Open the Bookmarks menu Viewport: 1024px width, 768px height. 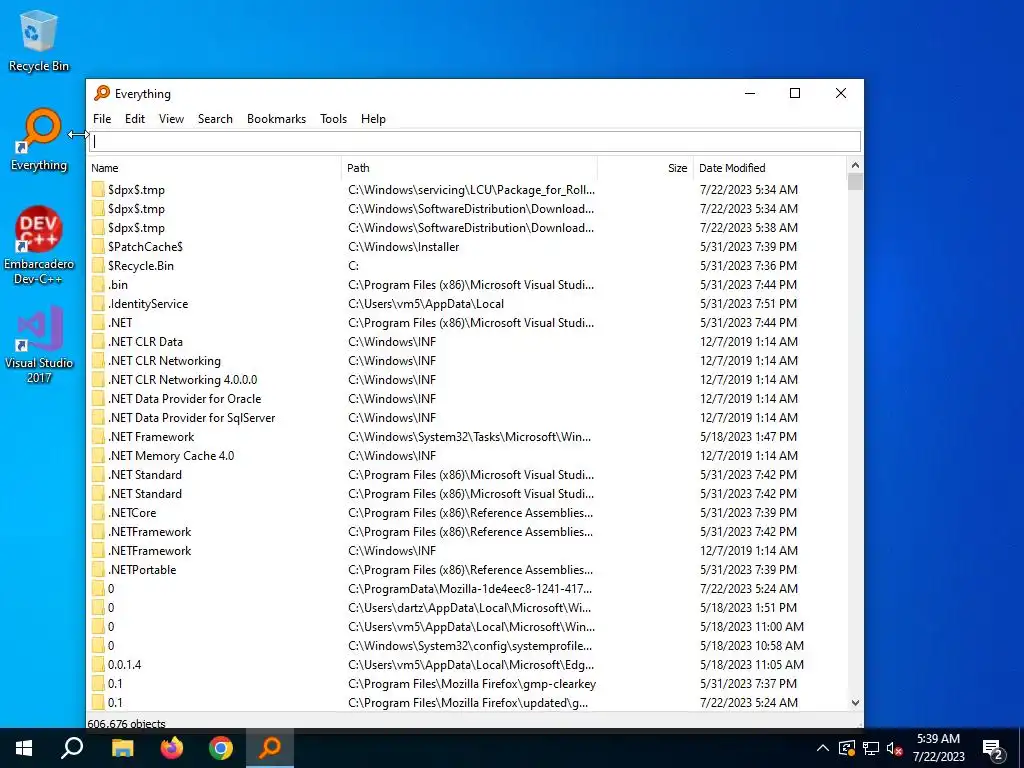(276, 119)
